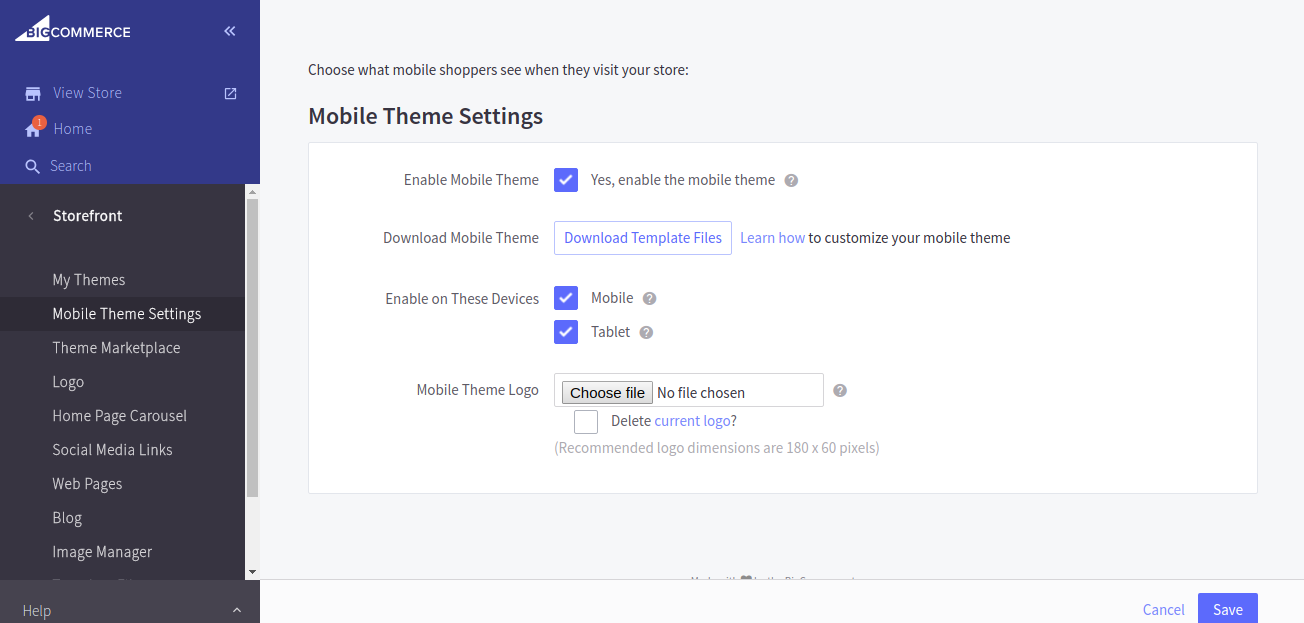Check the Delete current logo checkbox

(586, 421)
